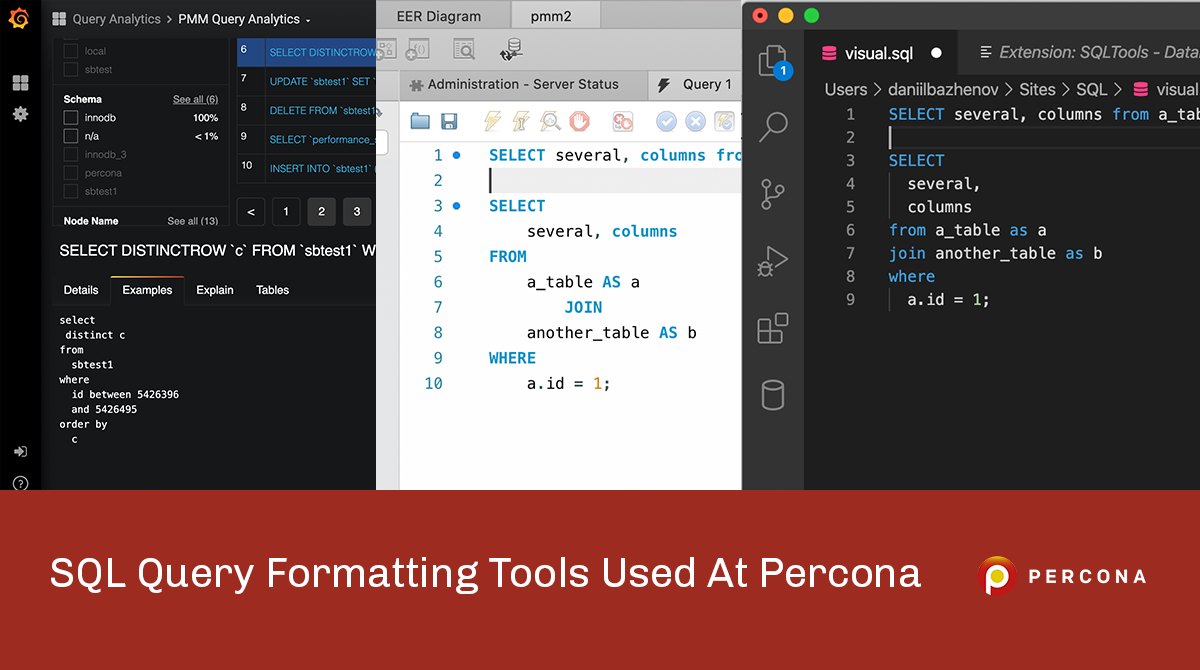Go to page 1 in PMM pagination
The image size is (1200, 670).
click(x=286, y=211)
